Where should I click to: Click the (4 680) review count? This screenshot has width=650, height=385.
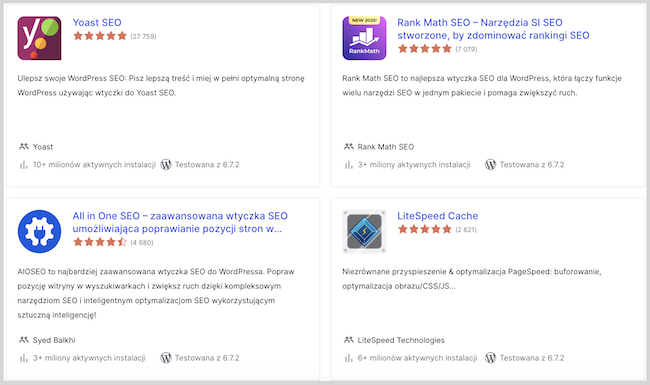point(142,242)
